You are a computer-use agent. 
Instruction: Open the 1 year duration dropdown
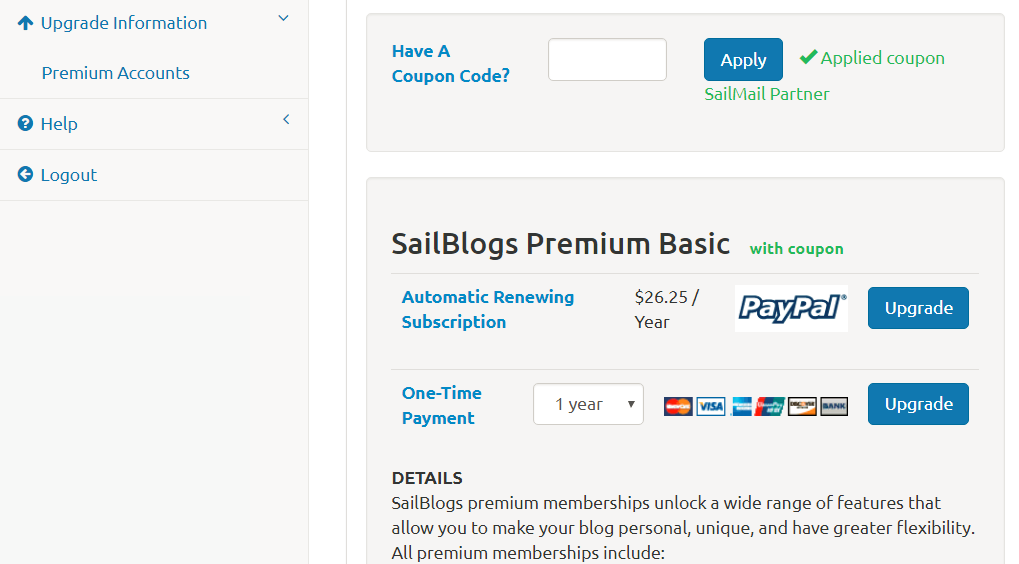tap(588, 404)
